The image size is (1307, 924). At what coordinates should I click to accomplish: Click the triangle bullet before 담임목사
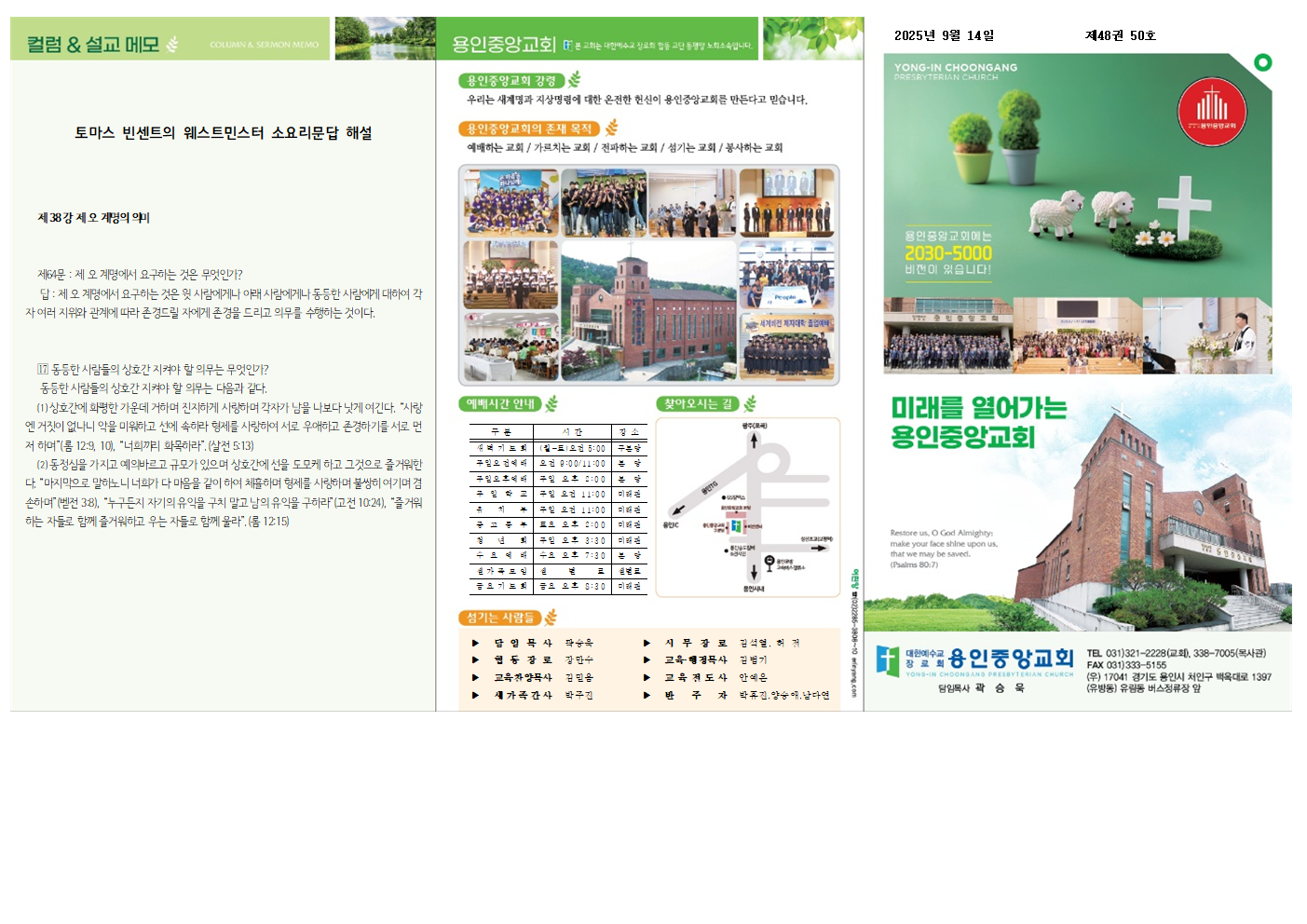point(475,643)
